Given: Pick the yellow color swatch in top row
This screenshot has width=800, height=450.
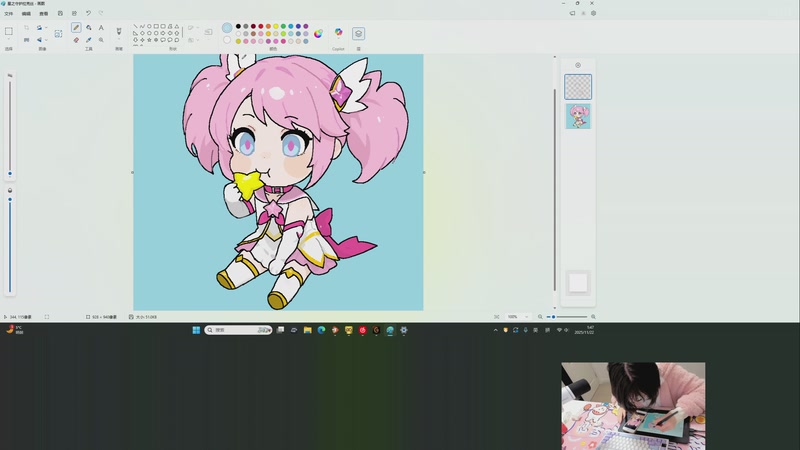Looking at the screenshot, I should point(276,26).
